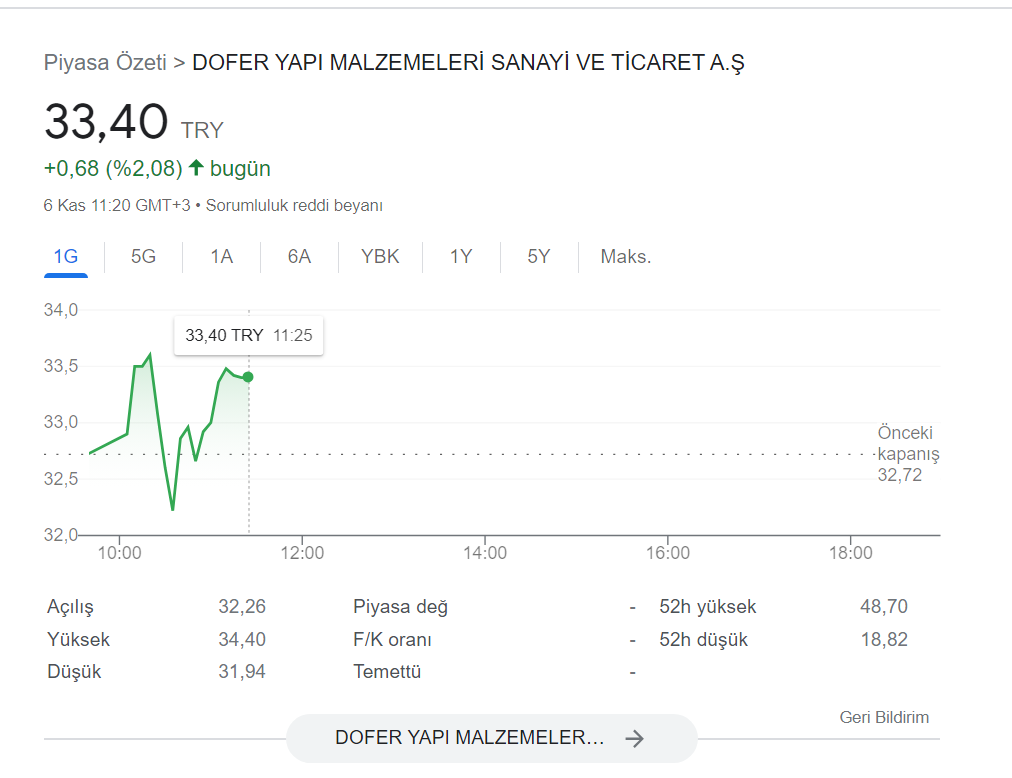
Task: Select the 1G time range tab
Action: click(66, 257)
